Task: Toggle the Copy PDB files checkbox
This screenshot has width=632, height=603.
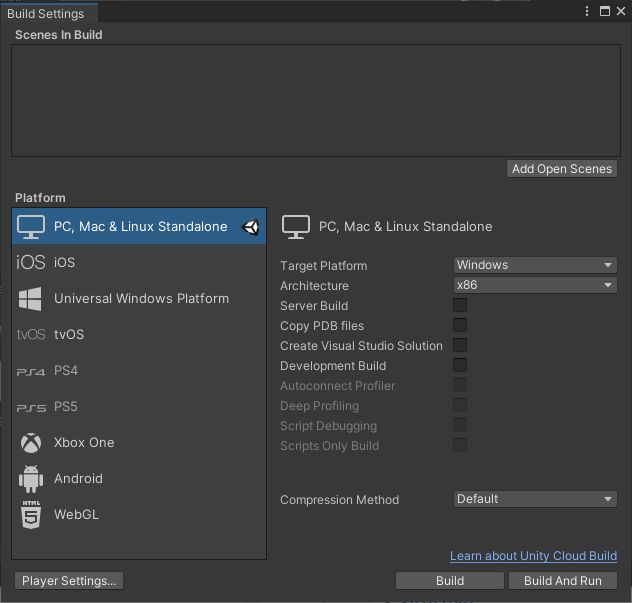Action: [x=460, y=325]
